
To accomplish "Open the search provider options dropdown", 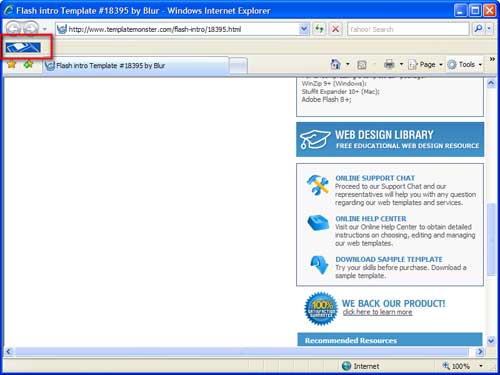I will click(x=489, y=29).
